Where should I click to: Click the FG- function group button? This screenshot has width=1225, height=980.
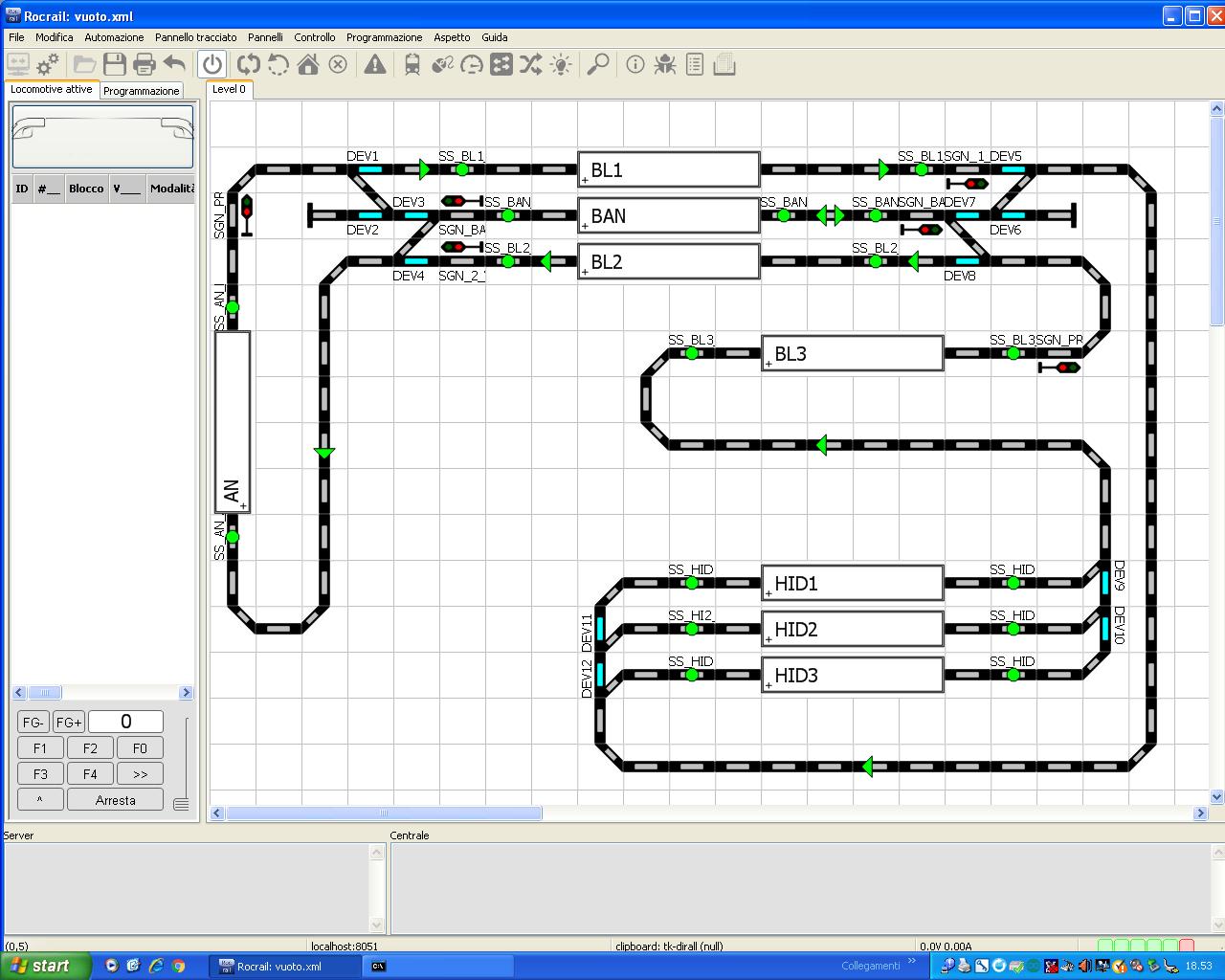[33, 723]
